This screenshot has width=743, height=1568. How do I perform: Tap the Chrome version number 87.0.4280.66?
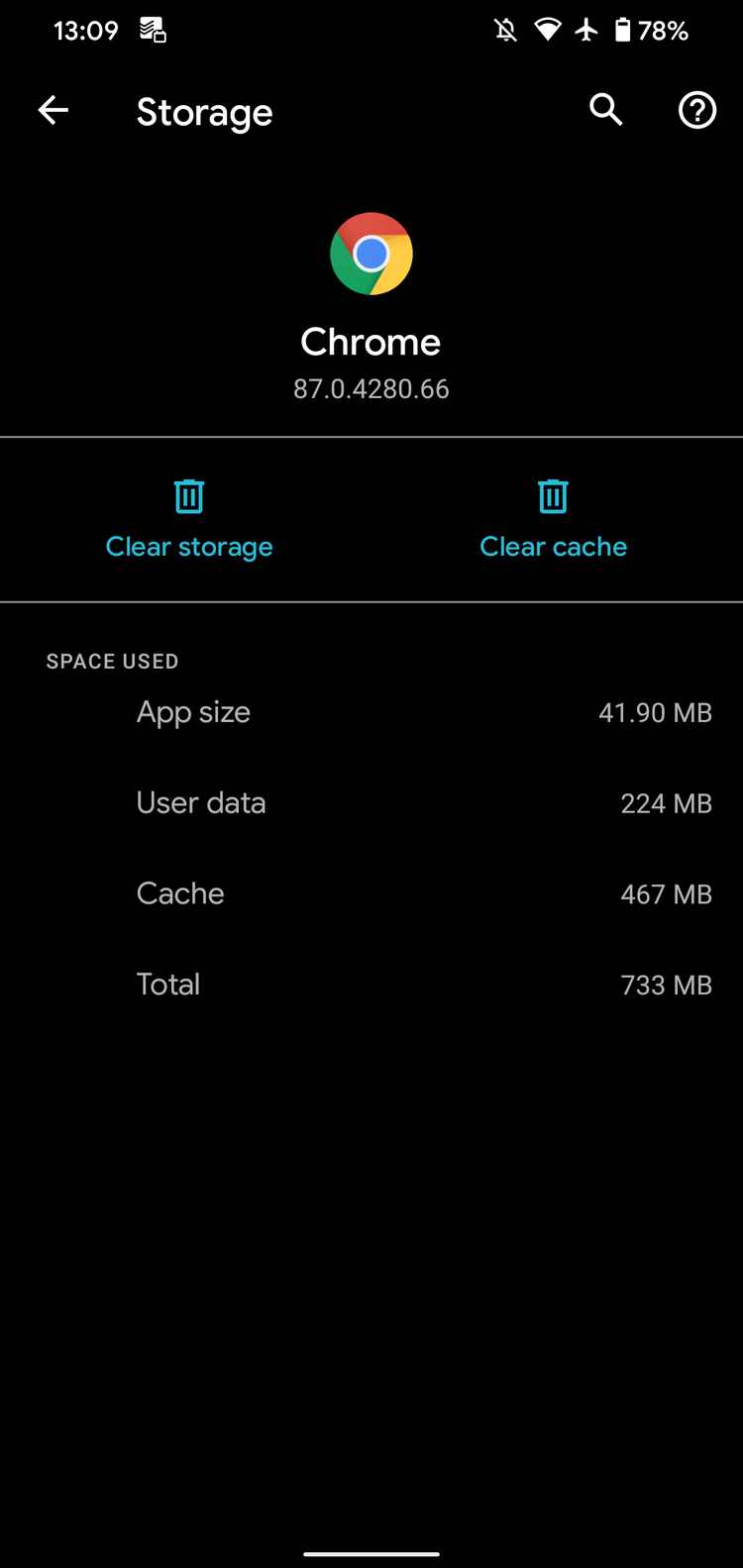371,388
